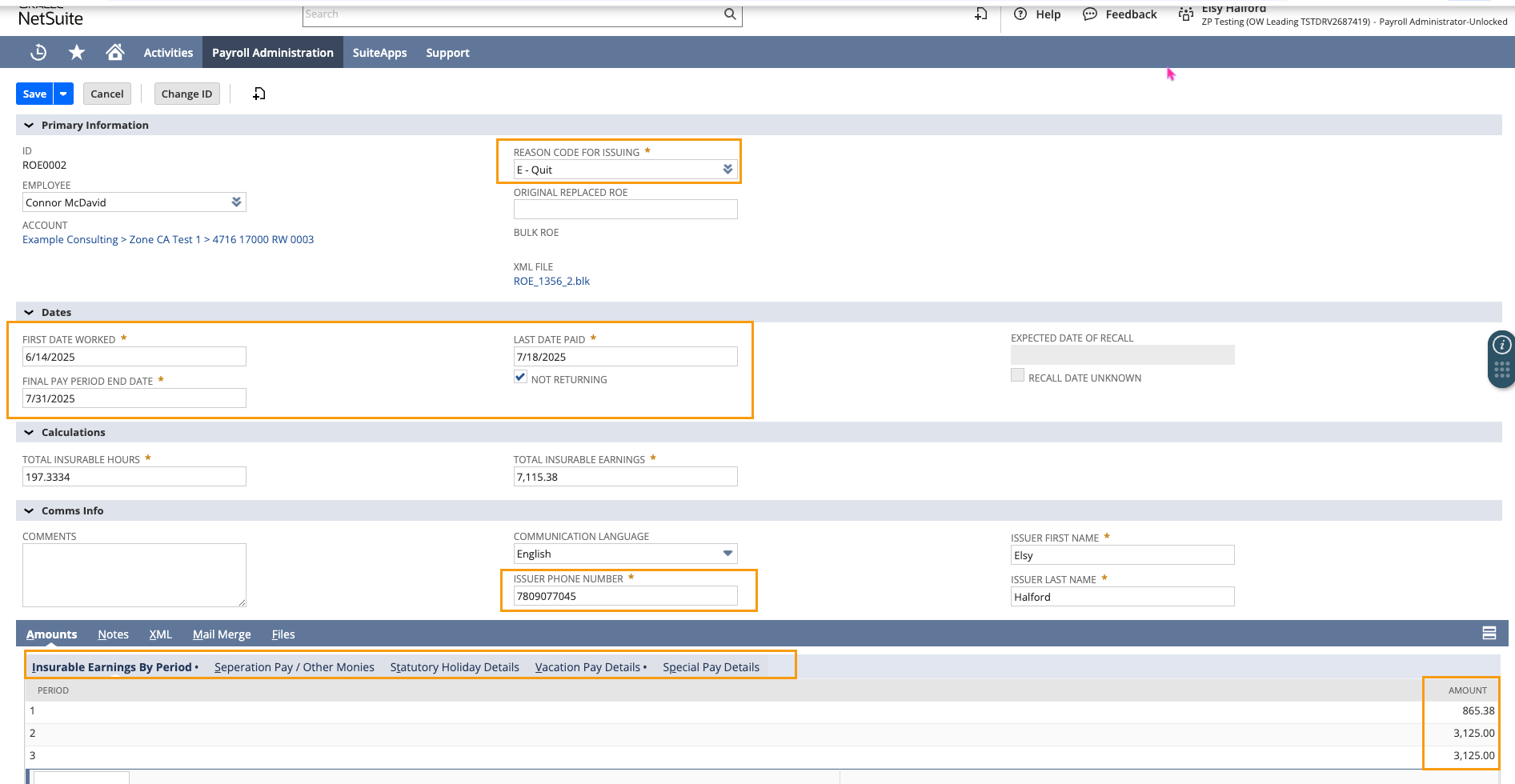Click the Change ID button
The width and height of the screenshot is (1515, 784).
coord(186,94)
